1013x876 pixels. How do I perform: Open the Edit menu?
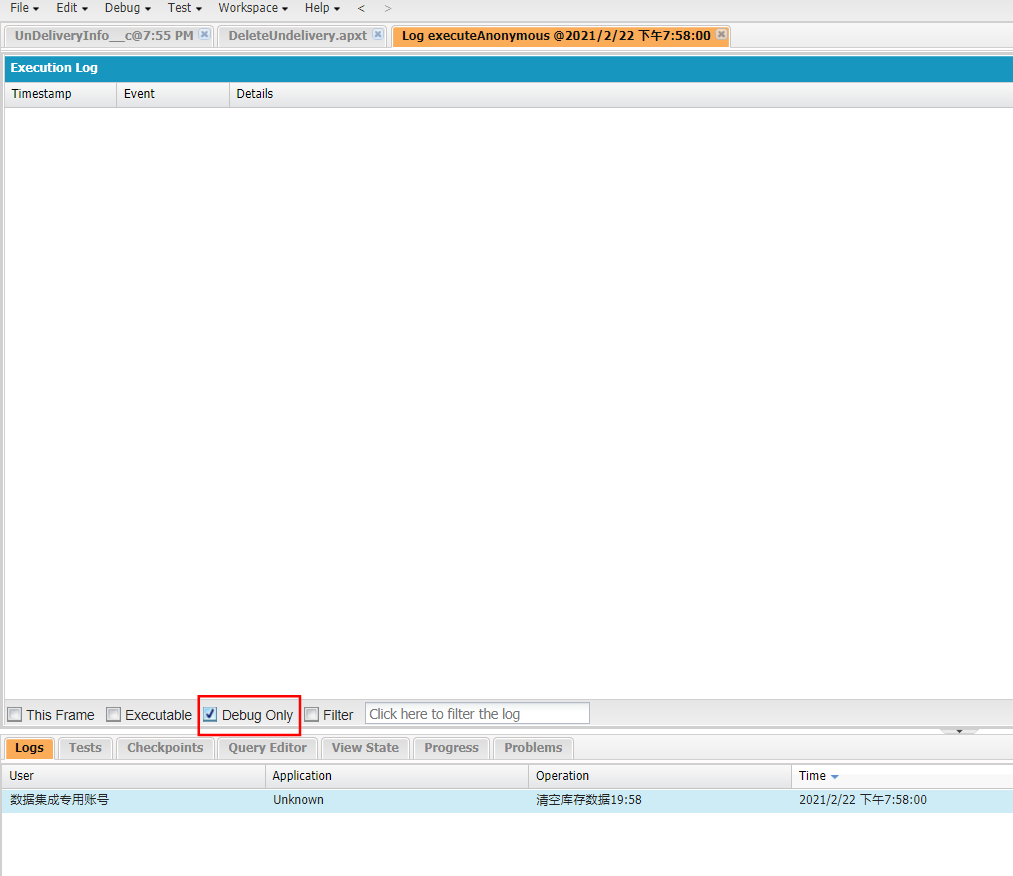point(72,8)
